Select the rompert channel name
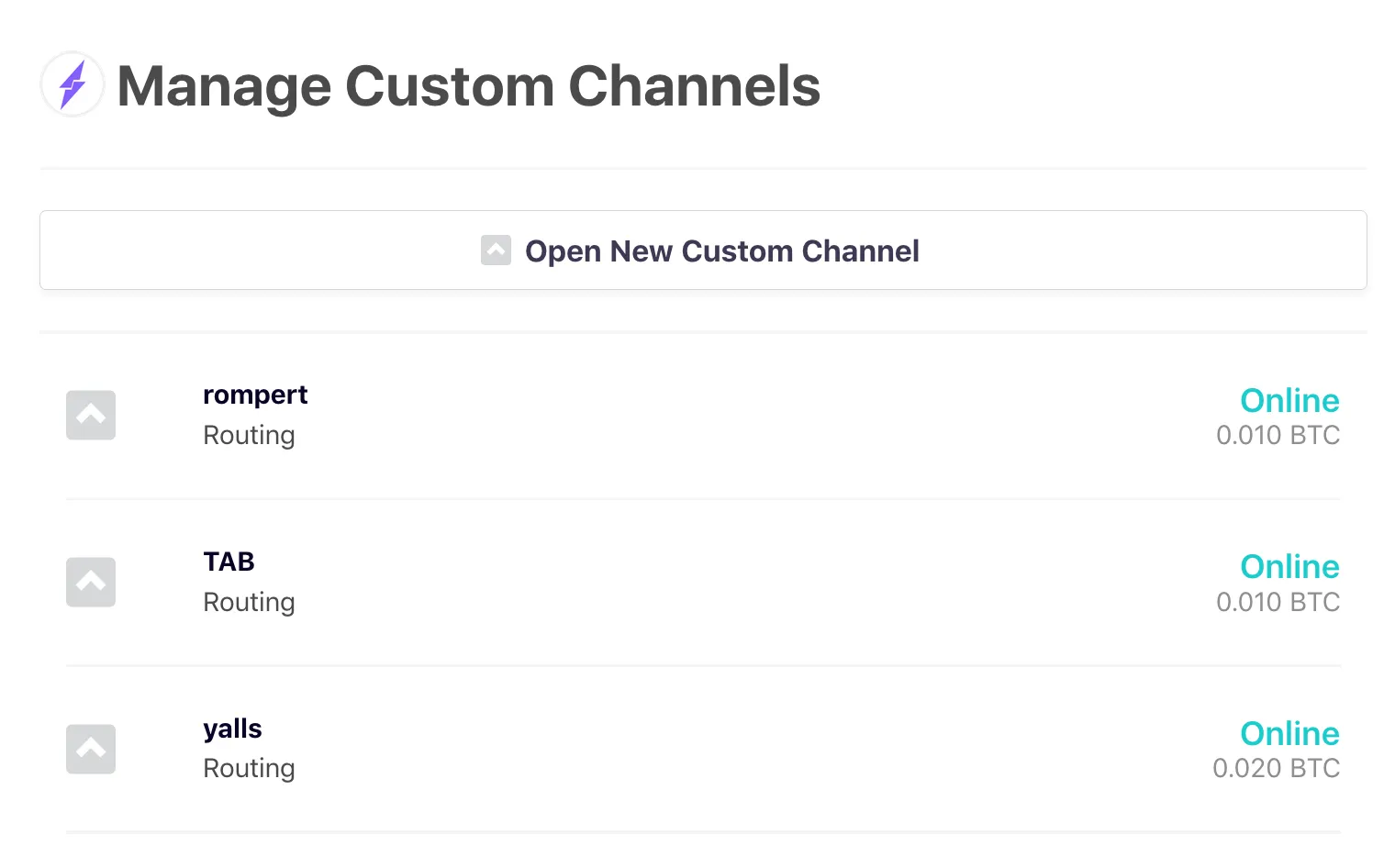 pyautogui.click(x=255, y=395)
